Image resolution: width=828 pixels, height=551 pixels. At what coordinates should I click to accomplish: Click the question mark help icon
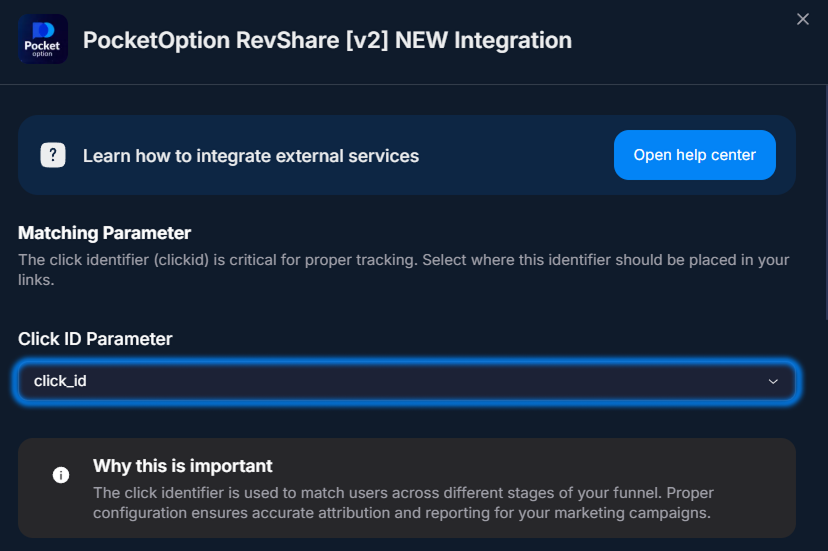point(53,155)
